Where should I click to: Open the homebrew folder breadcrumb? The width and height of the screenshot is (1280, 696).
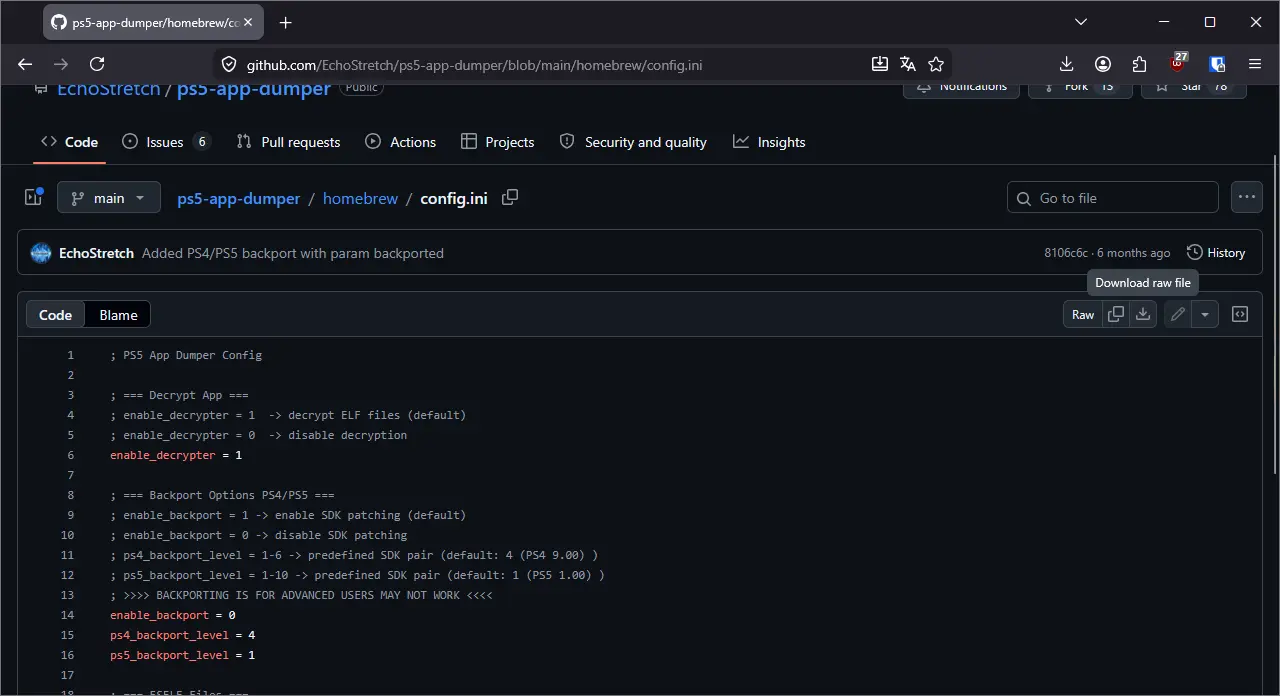point(360,198)
